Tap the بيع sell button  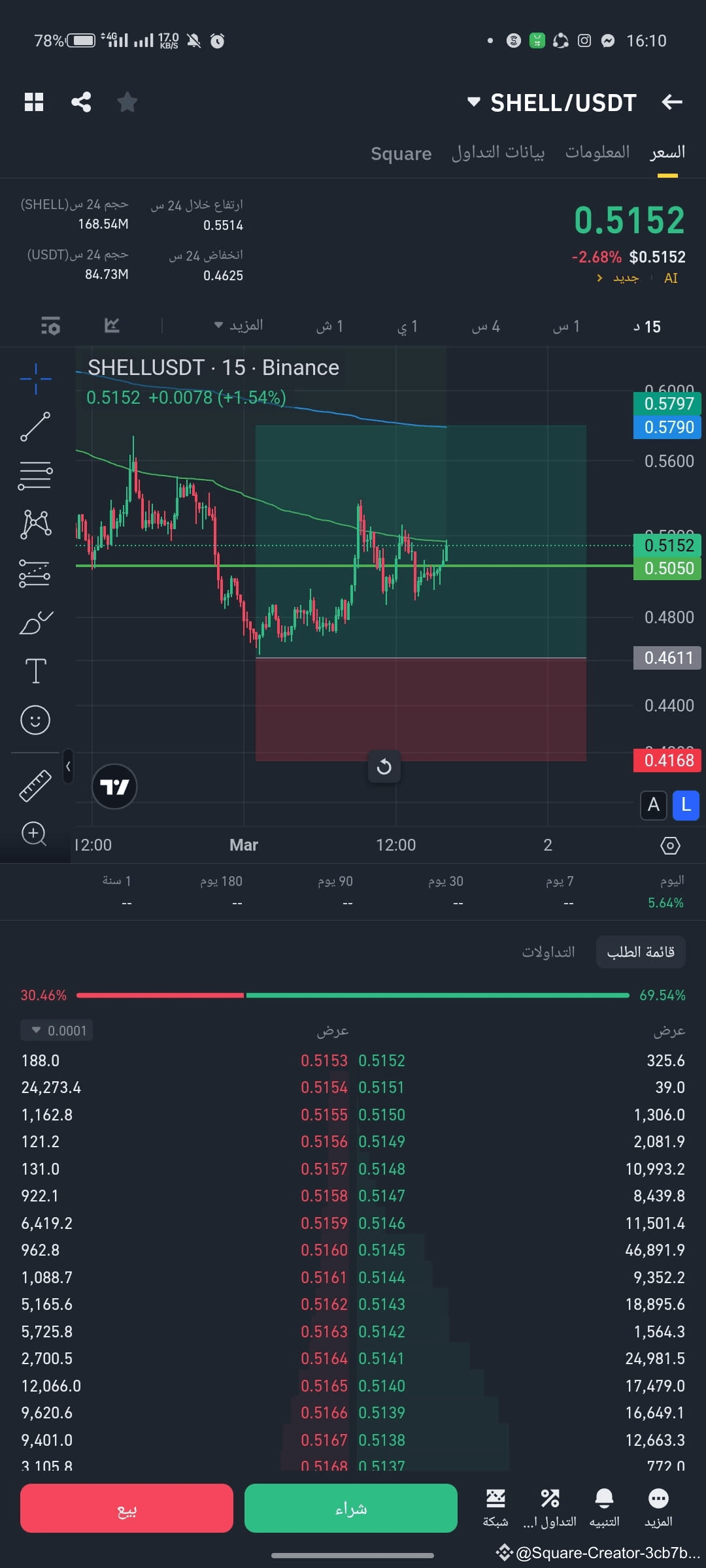point(127,1508)
